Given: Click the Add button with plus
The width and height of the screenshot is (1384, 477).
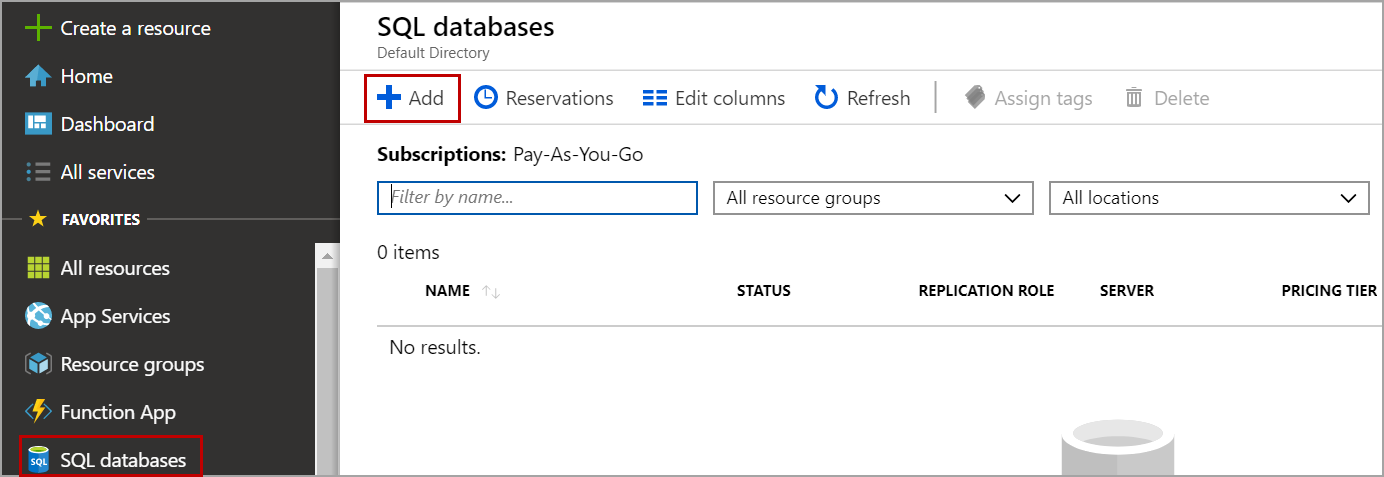Looking at the screenshot, I should point(411,98).
